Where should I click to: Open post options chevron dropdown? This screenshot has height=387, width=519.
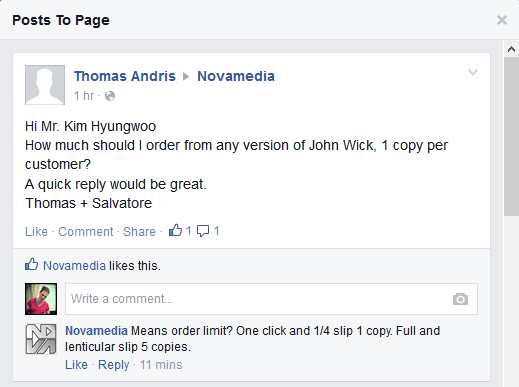[x=473, y=72]
